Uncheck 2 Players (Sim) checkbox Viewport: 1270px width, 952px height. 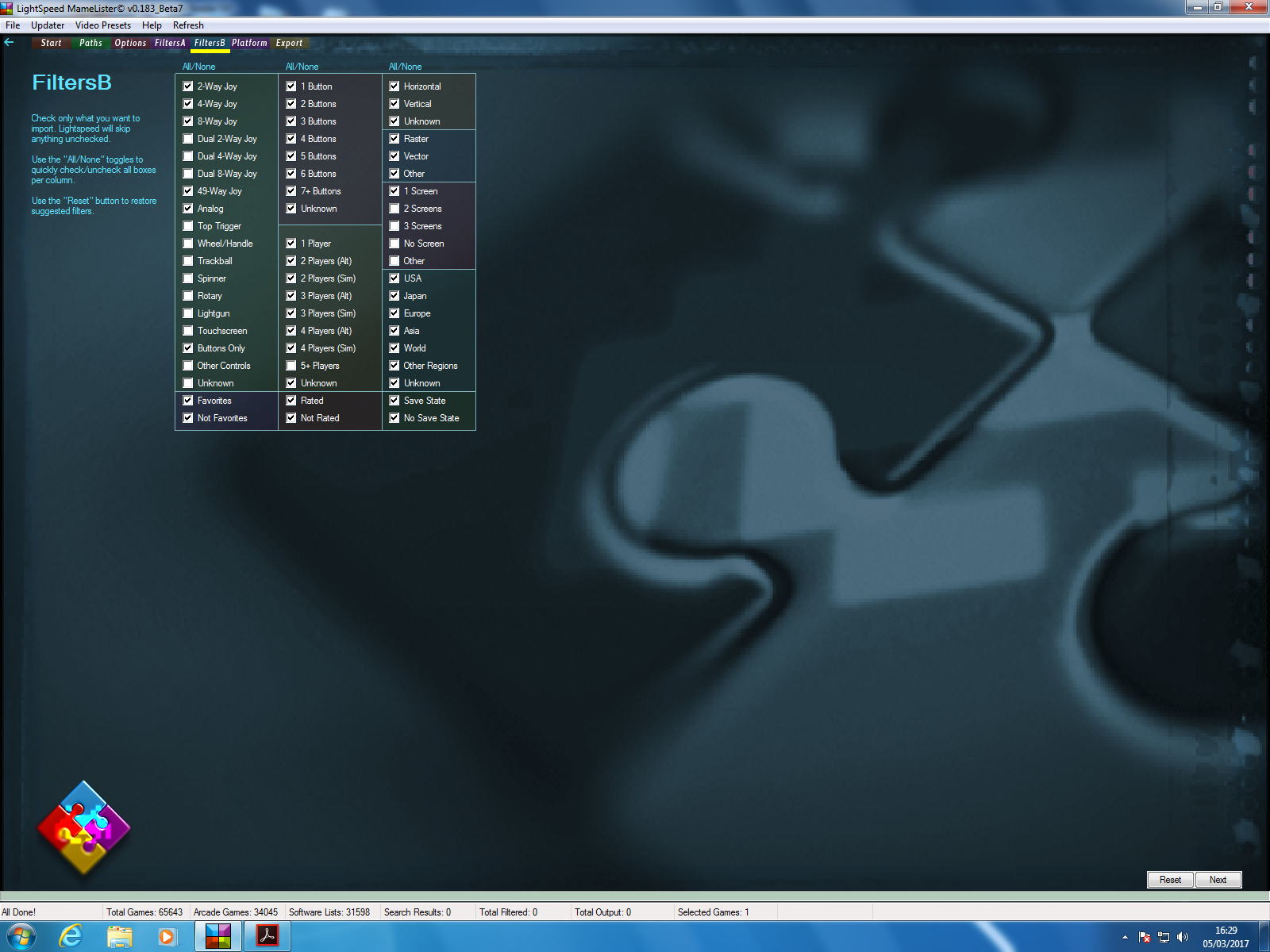291,278
